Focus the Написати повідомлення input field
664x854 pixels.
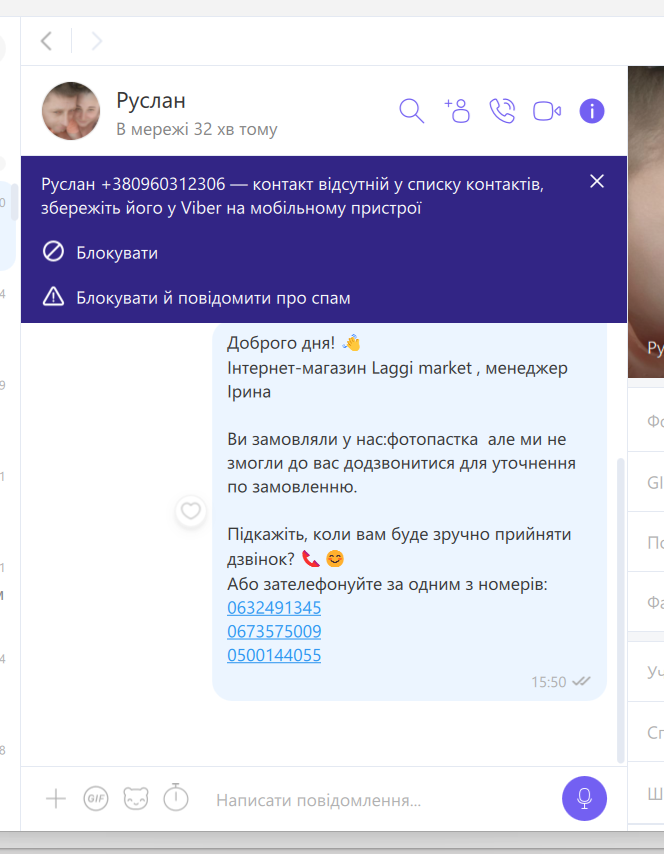(x=381, y=800)
